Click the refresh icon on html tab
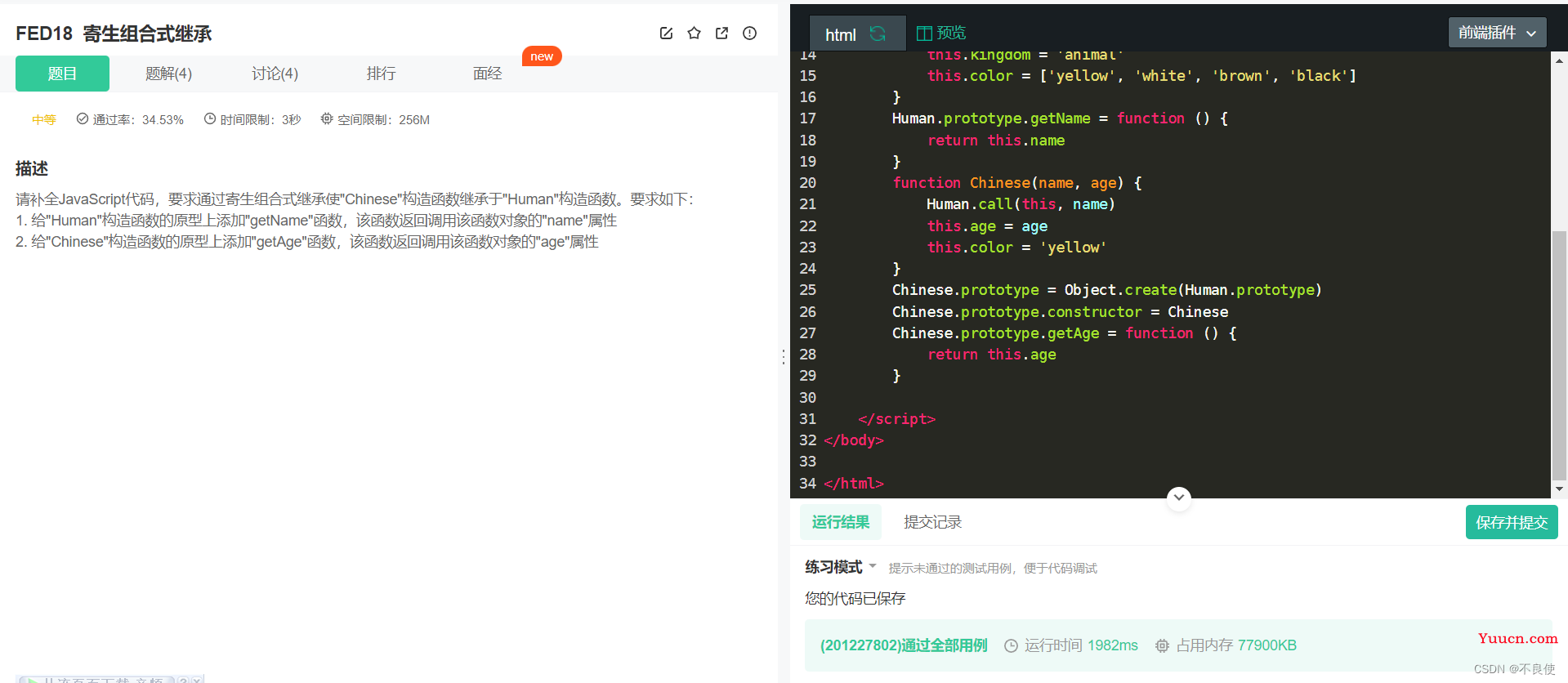The height and width of the screenshot is (683, 1568). tap(878, 33)
